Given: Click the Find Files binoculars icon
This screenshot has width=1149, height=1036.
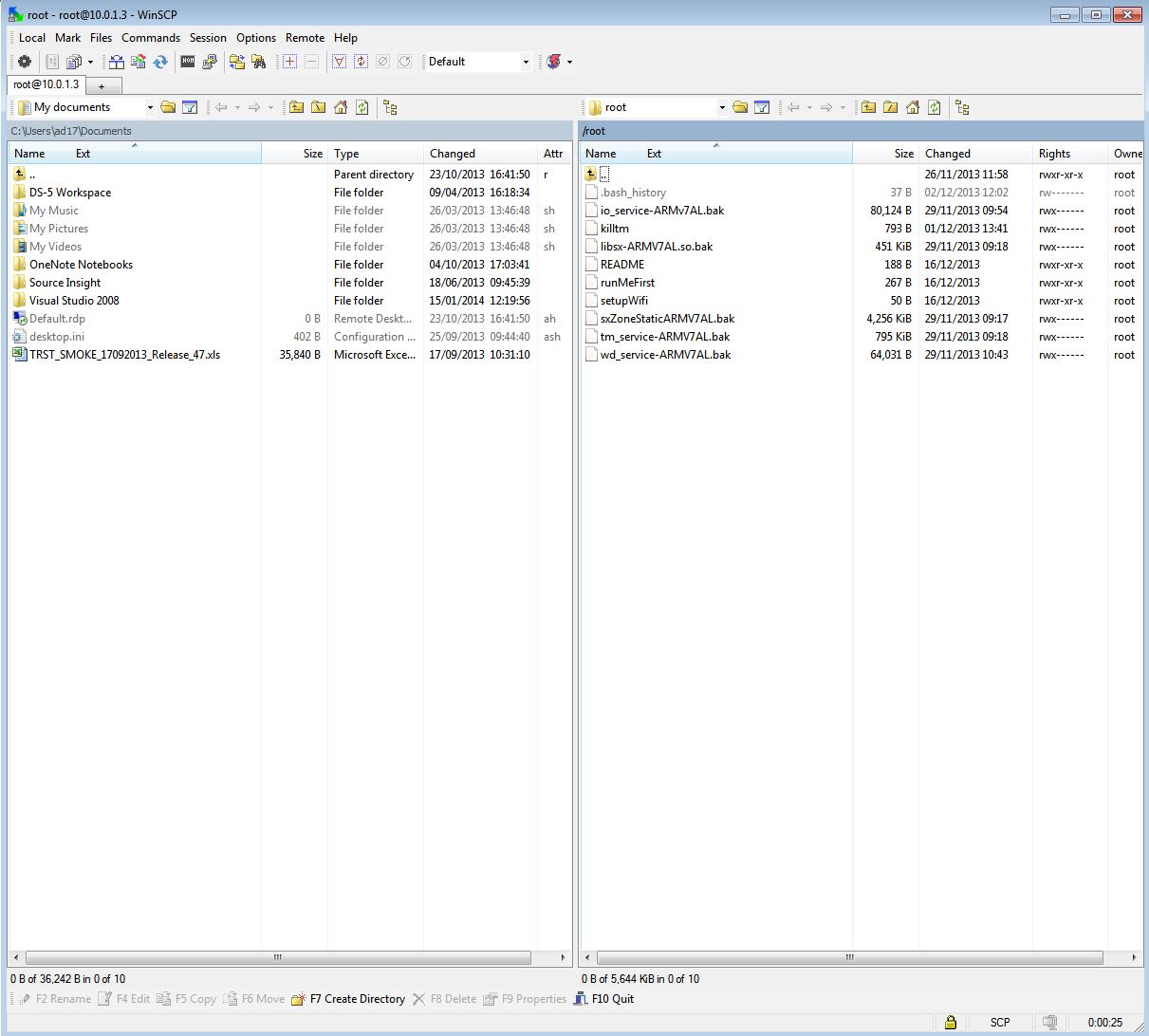Looking at the screenshot, I should coord(259,62).
